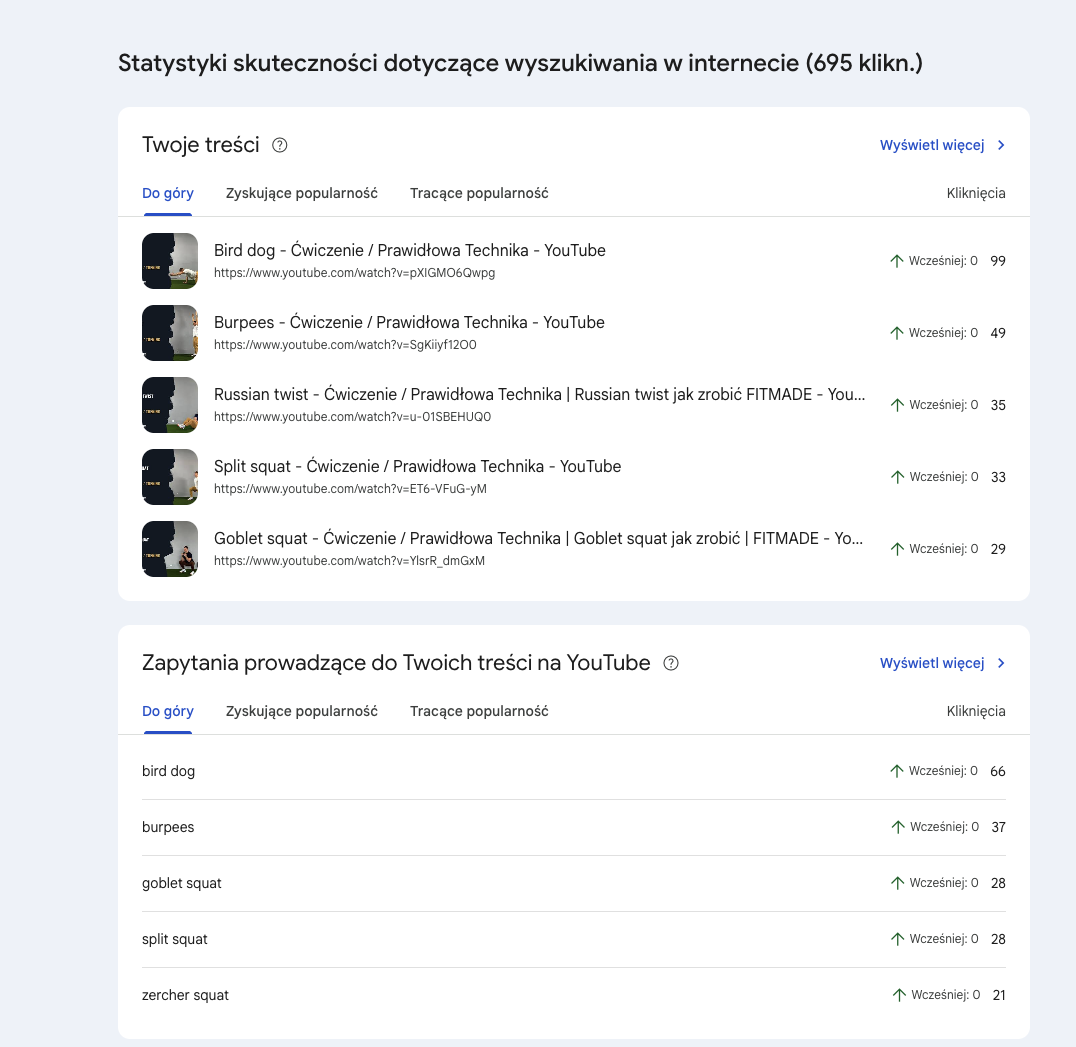Open help icon beside Zapytania prowadzące heading
The height and width of the screenshot is (1047, 1076).
pyautogui.click(x=671, y=663)
